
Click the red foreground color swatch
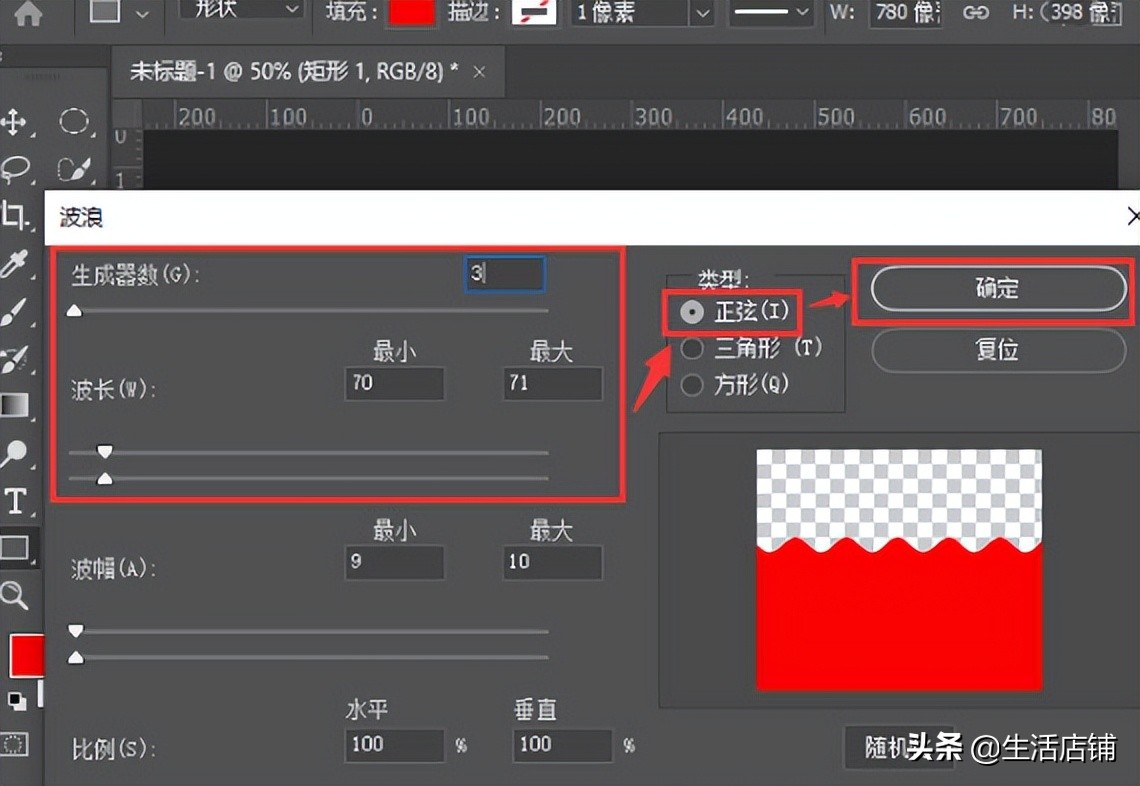(25, 656)
